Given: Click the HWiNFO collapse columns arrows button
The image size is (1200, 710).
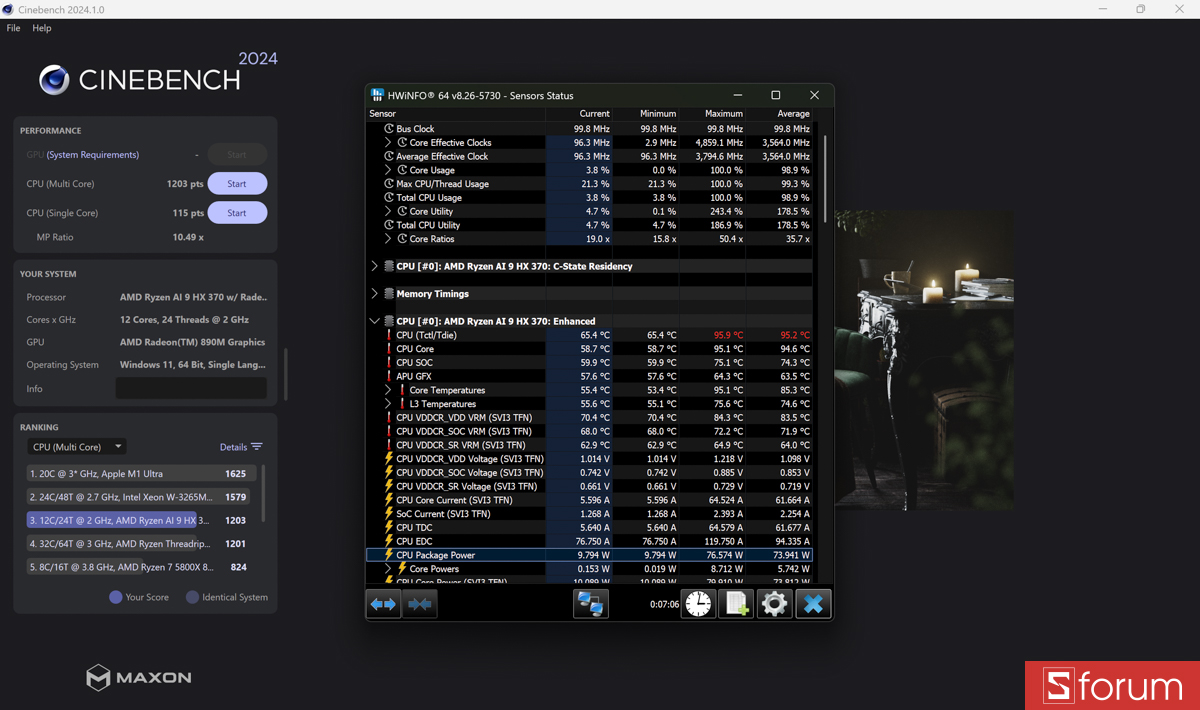Looking at the screenshot, I should pos(420,604).
